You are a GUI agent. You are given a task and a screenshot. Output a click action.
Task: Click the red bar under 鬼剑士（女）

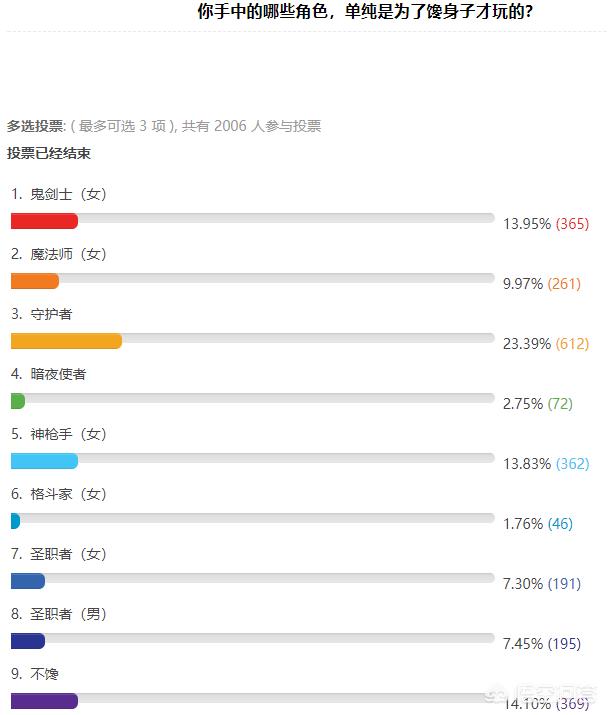pos(44,221)
